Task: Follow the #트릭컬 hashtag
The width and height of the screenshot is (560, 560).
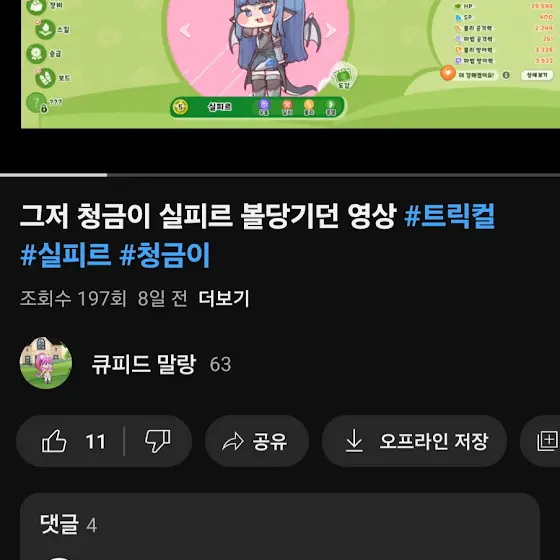Action: point(449,216)
